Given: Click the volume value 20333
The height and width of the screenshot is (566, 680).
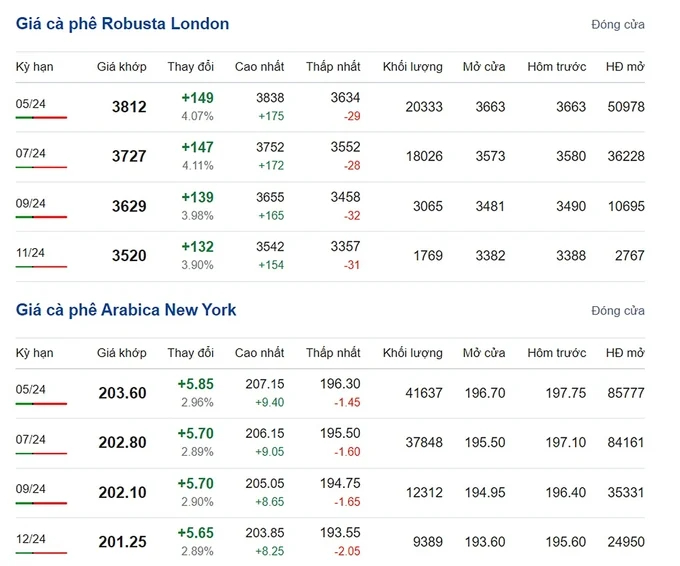Looking at the screenshot, I should 424,107.
